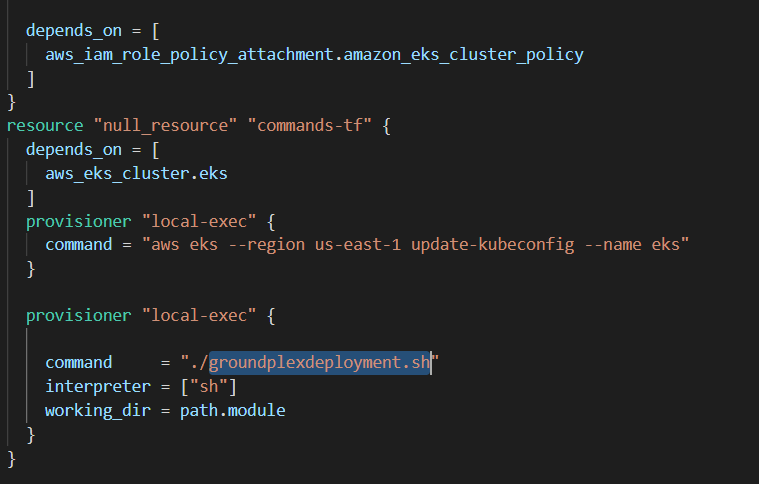The height and width of the screenshot is (484, 759).
Task: Click depends_on inside null_resource block
Action: 74,150
